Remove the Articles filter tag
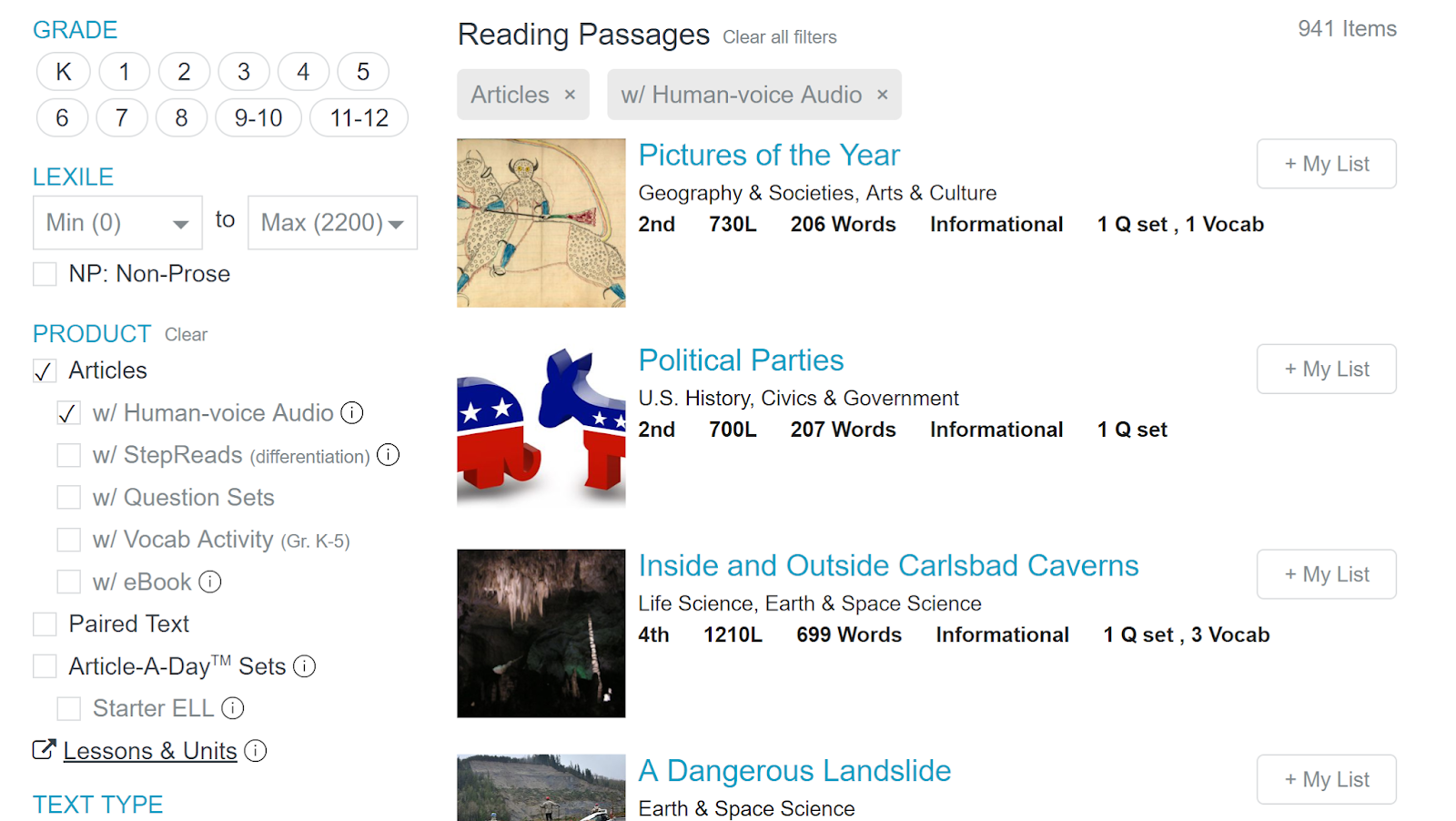Screen dimensions: 1456x821 coord(570,95)
